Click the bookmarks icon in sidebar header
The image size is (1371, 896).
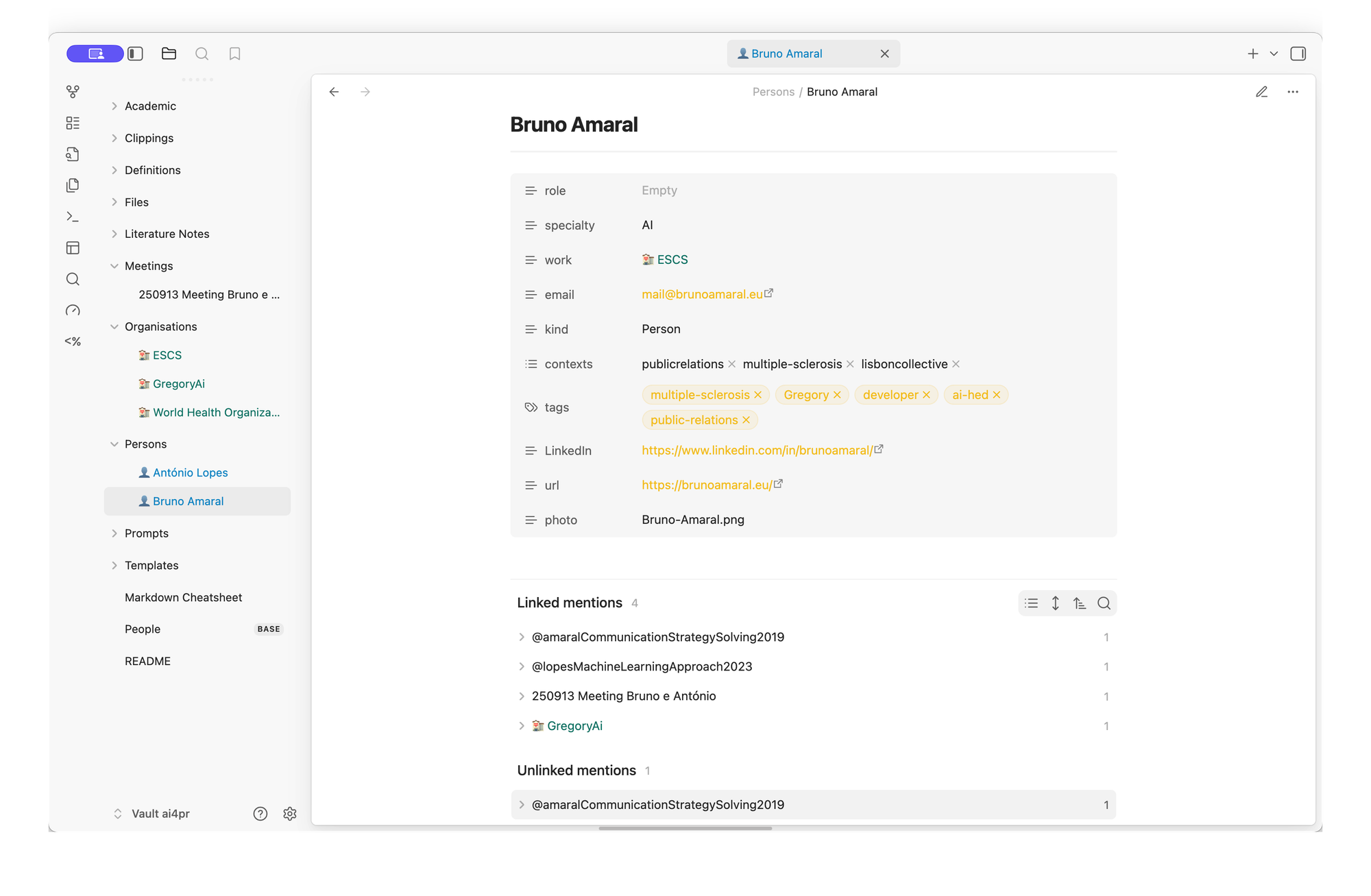[234, 53]
